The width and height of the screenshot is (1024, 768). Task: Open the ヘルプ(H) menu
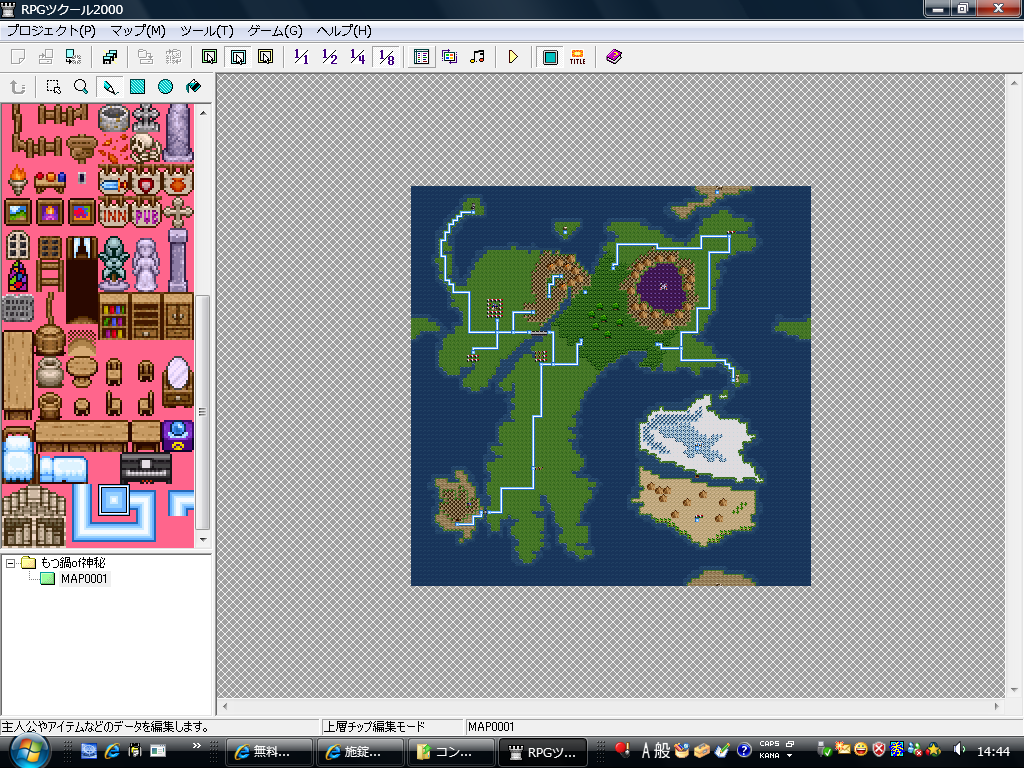[344, 31]
